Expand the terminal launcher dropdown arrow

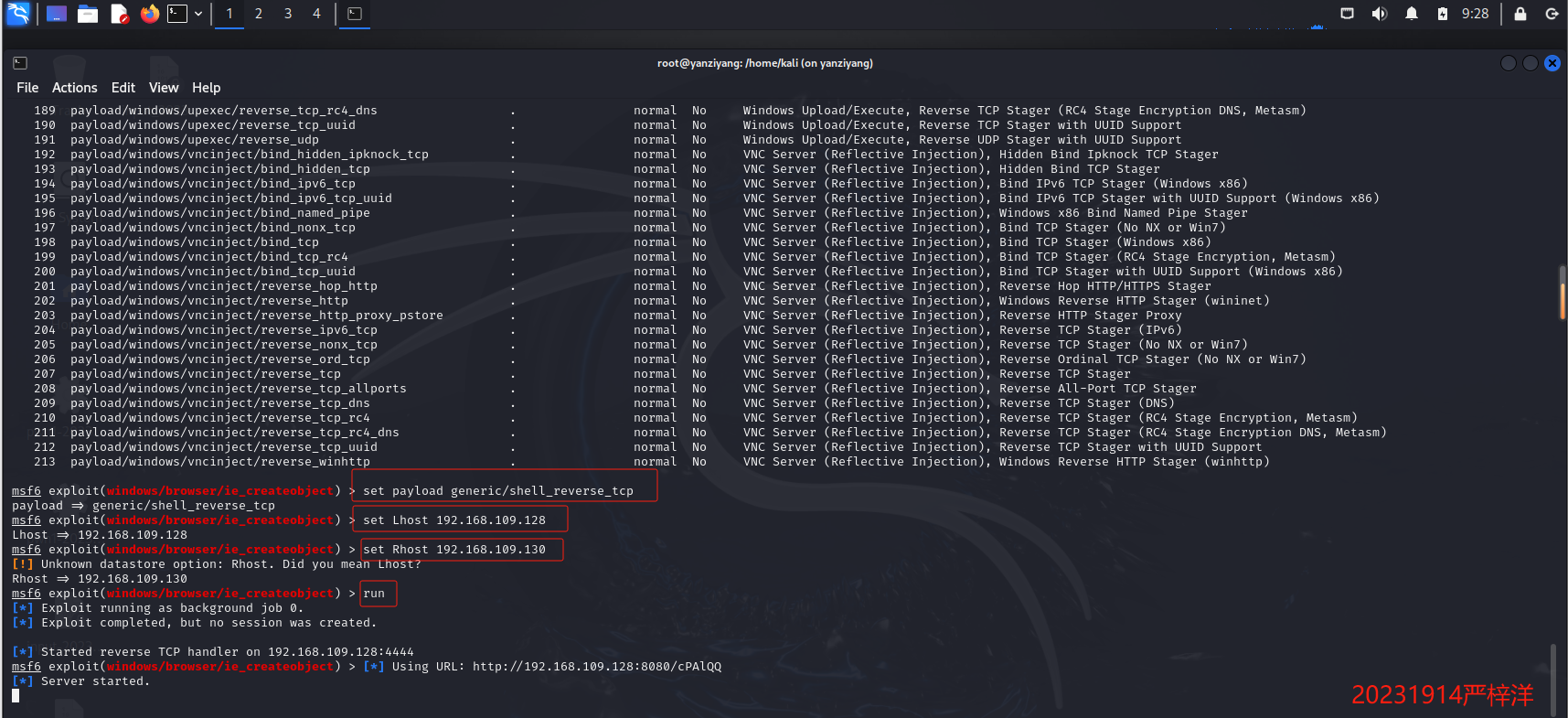pyautogui.click(x=198, y=14)
